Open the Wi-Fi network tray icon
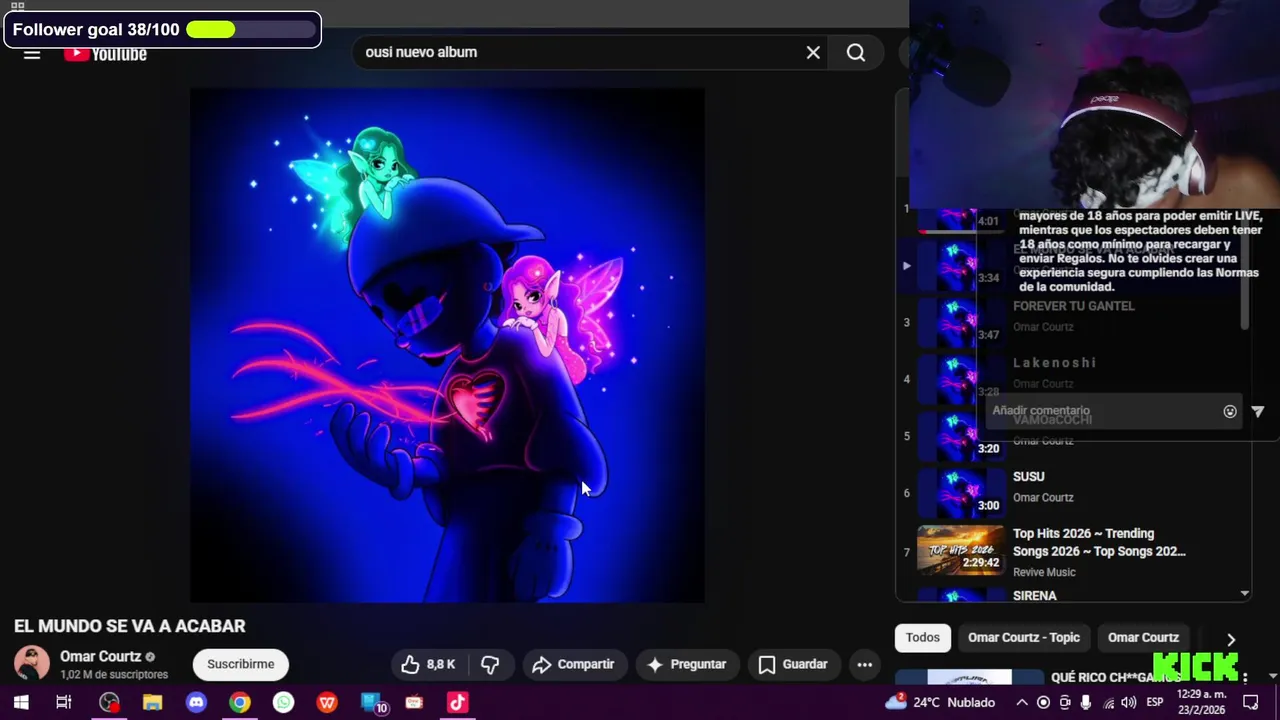Viewport: 1280px width, 720px height. click(x=1108, y=702)
